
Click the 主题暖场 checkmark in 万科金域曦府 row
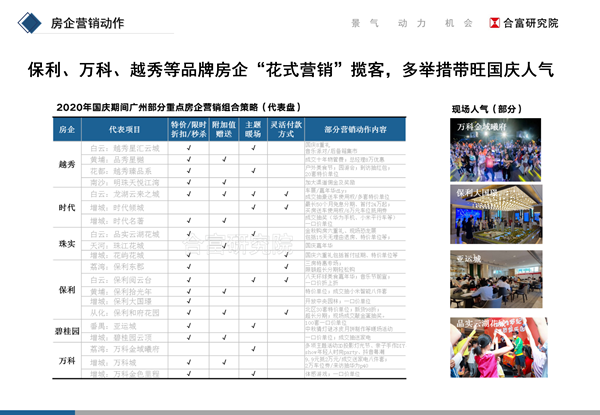253,348
